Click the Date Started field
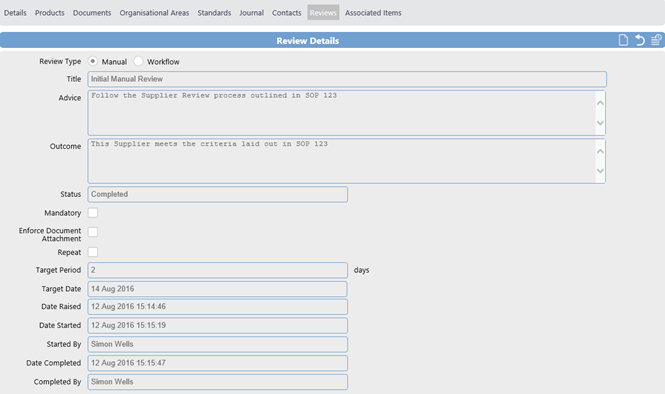 coord(218,325)
